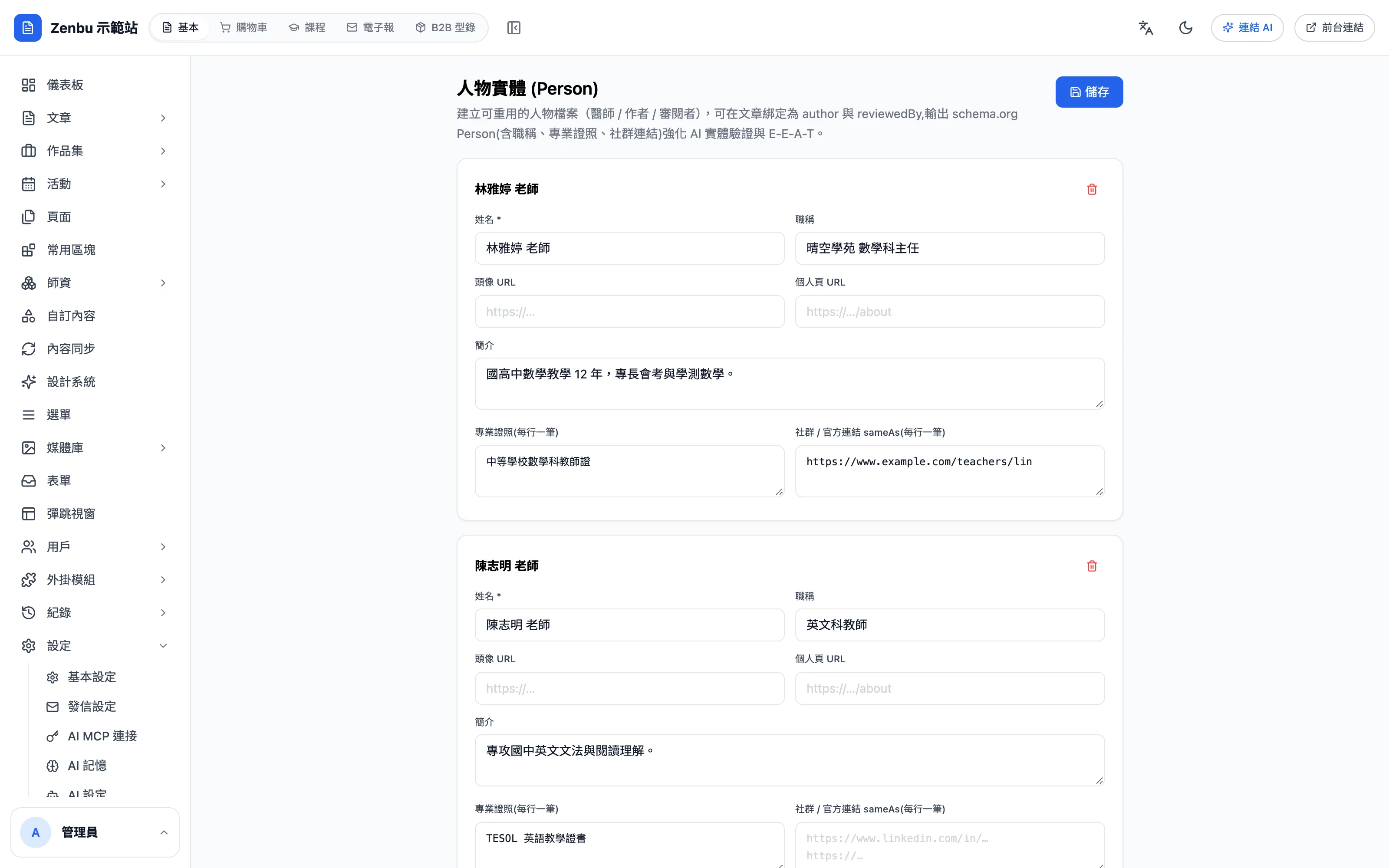1389x868 pixels.
Task: Switch to the B2B 型錄 tab
Action: point(446,27)
